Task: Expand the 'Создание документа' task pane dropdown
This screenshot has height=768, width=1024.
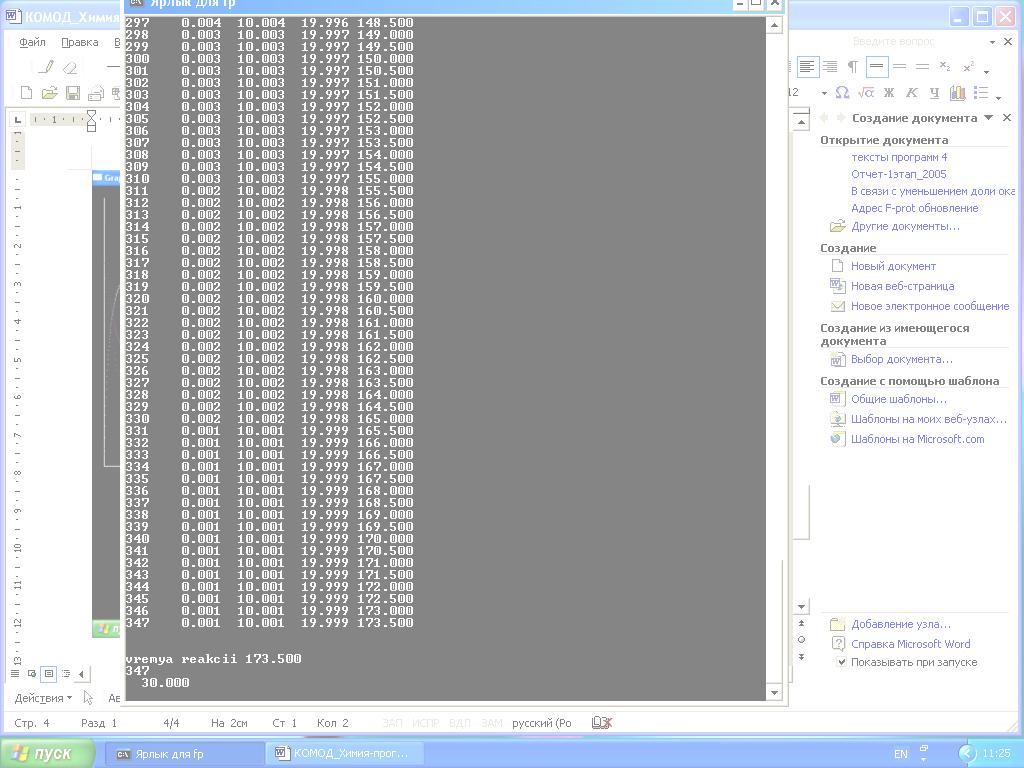Action: pos(988,118)
